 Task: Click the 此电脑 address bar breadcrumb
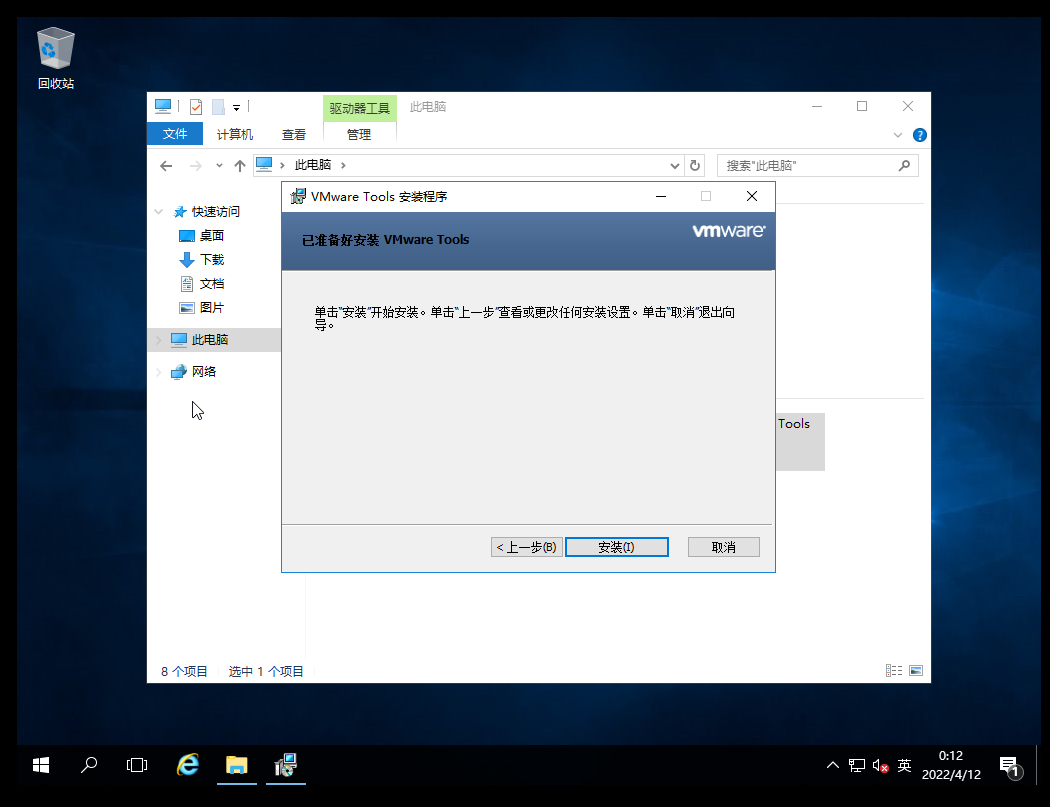click(x=313, y=165)
